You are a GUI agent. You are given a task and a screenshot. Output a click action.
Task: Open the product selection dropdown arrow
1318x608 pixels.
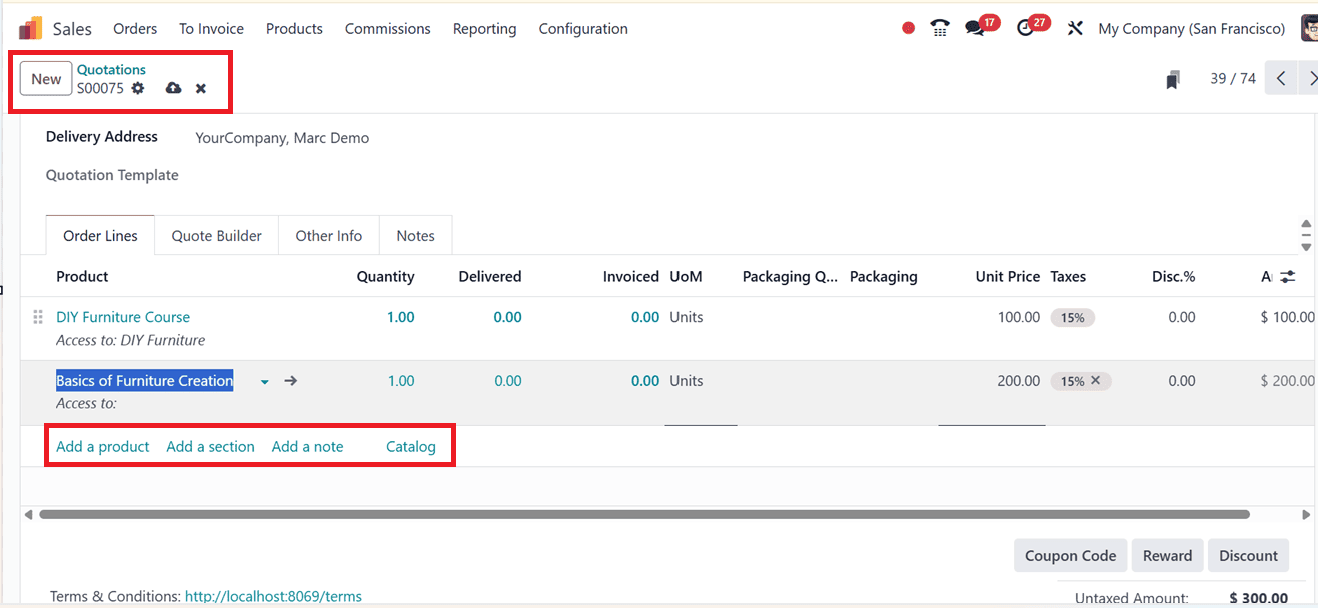point(263,381)
